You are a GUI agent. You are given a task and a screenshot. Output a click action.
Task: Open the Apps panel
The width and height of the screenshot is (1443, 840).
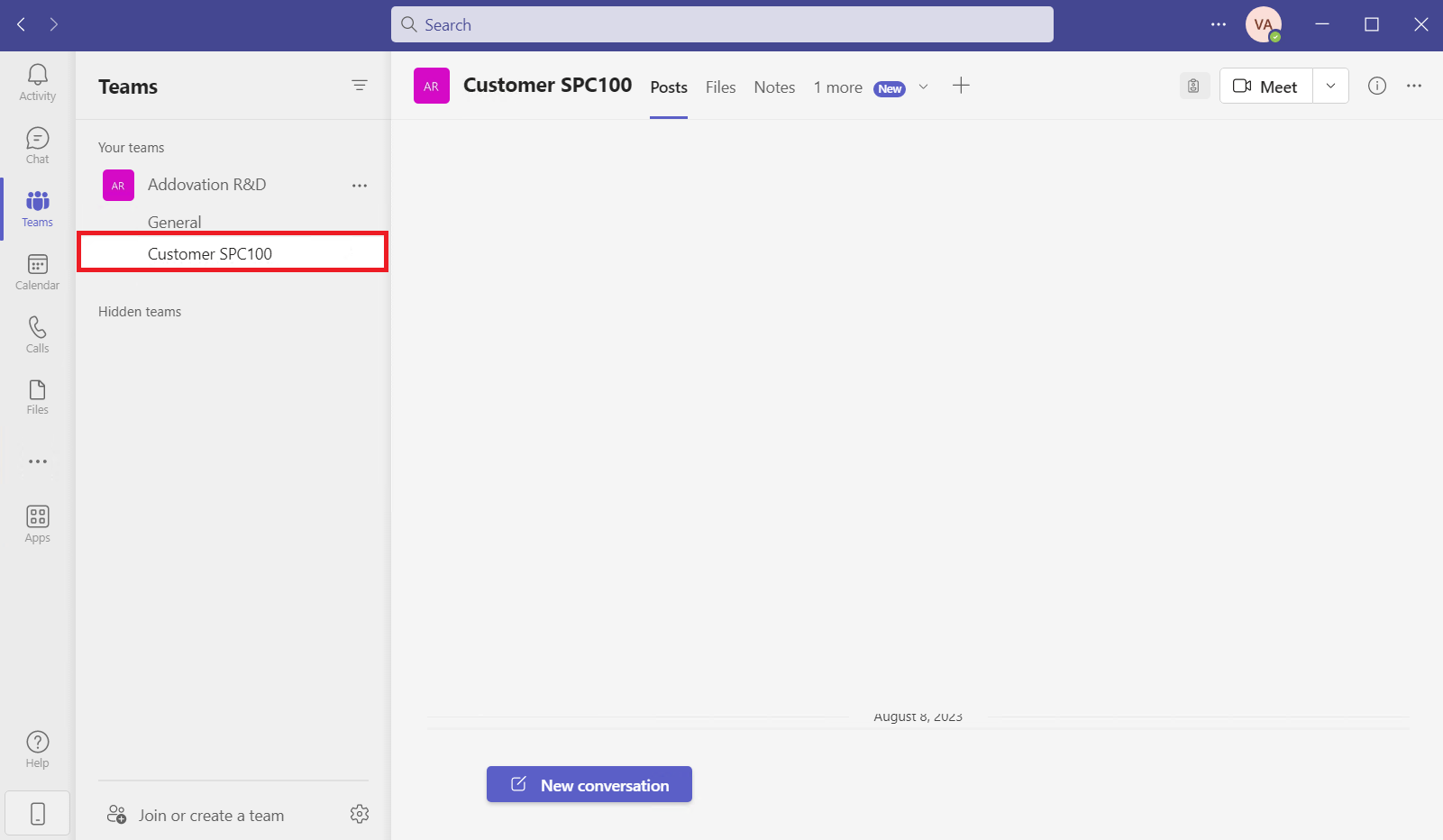click(x=37, y=523)
